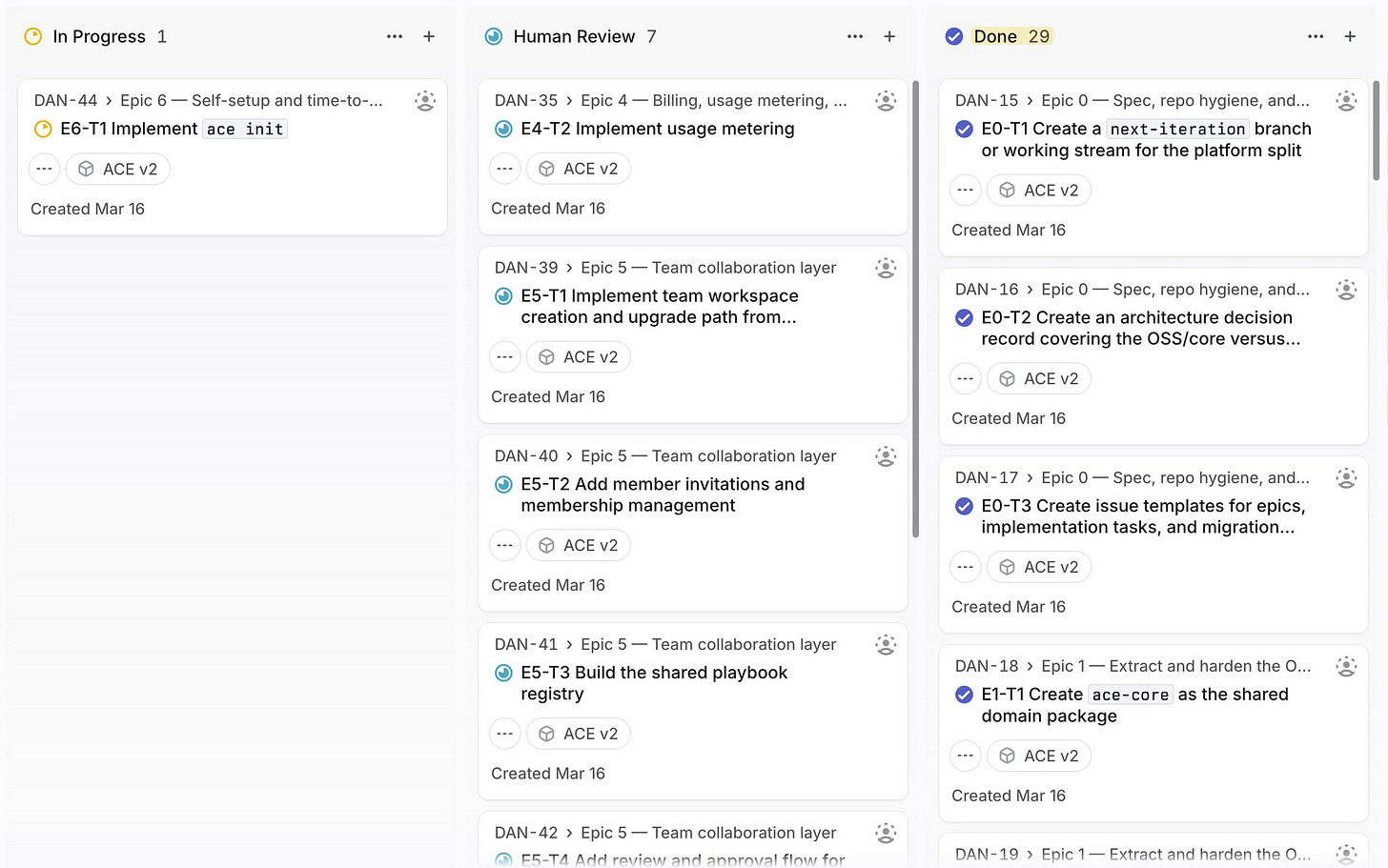Click review status icon on E4-T2 issue
Viewport: 1388px width, 868px height.
click(x=503, y=129)
